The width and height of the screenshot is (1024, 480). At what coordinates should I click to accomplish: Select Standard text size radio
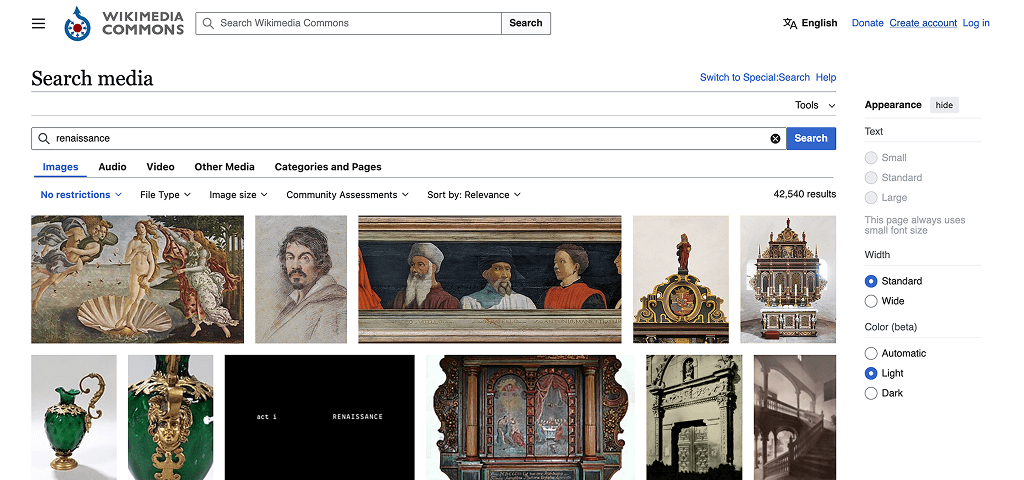(x=871, y=178)
